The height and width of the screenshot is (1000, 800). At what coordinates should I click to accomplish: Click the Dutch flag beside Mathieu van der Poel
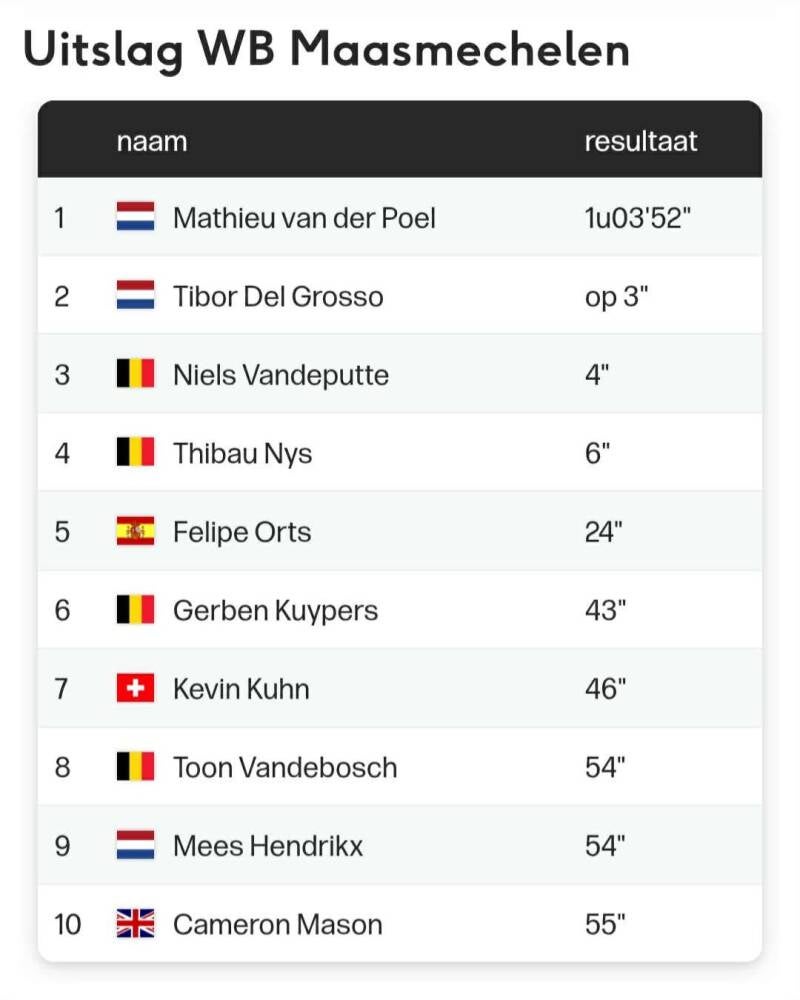(x=135, y=217)
